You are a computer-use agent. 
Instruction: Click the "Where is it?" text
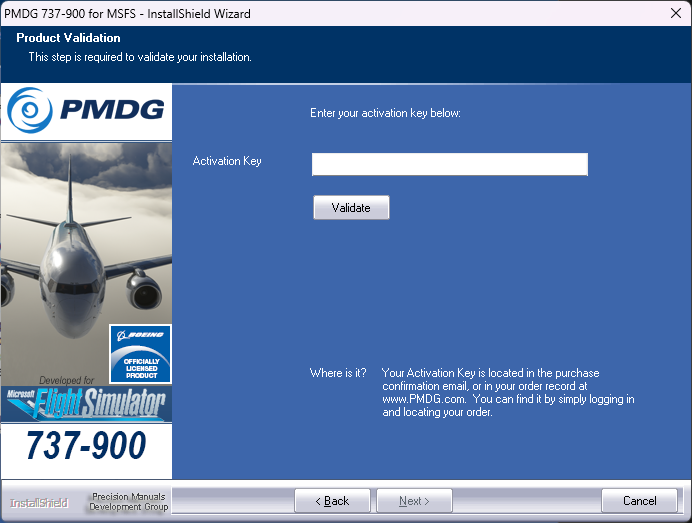(x=338, y=373)
